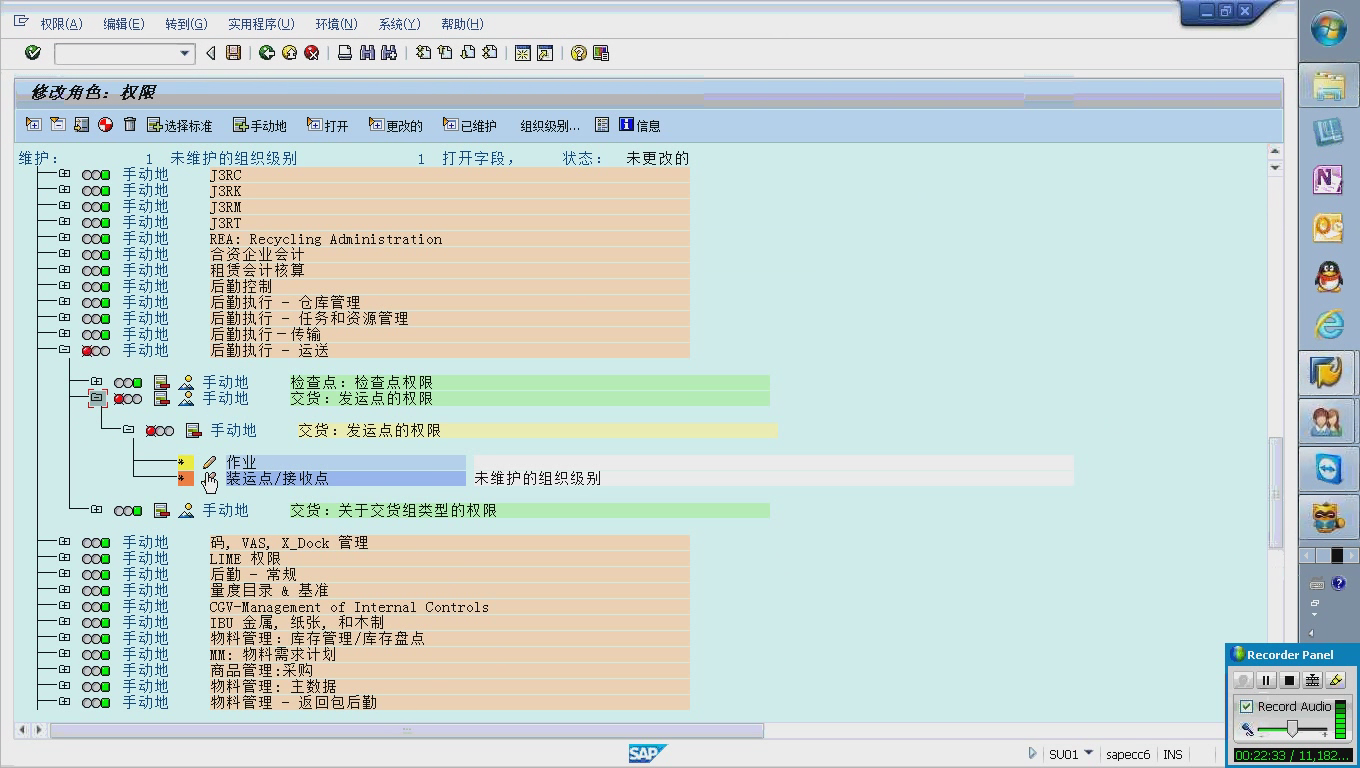Expand the 后勤控制 tree node
Image resolution: width=1360 pixels, height=768 pixels.
click(x=64, y=286)
